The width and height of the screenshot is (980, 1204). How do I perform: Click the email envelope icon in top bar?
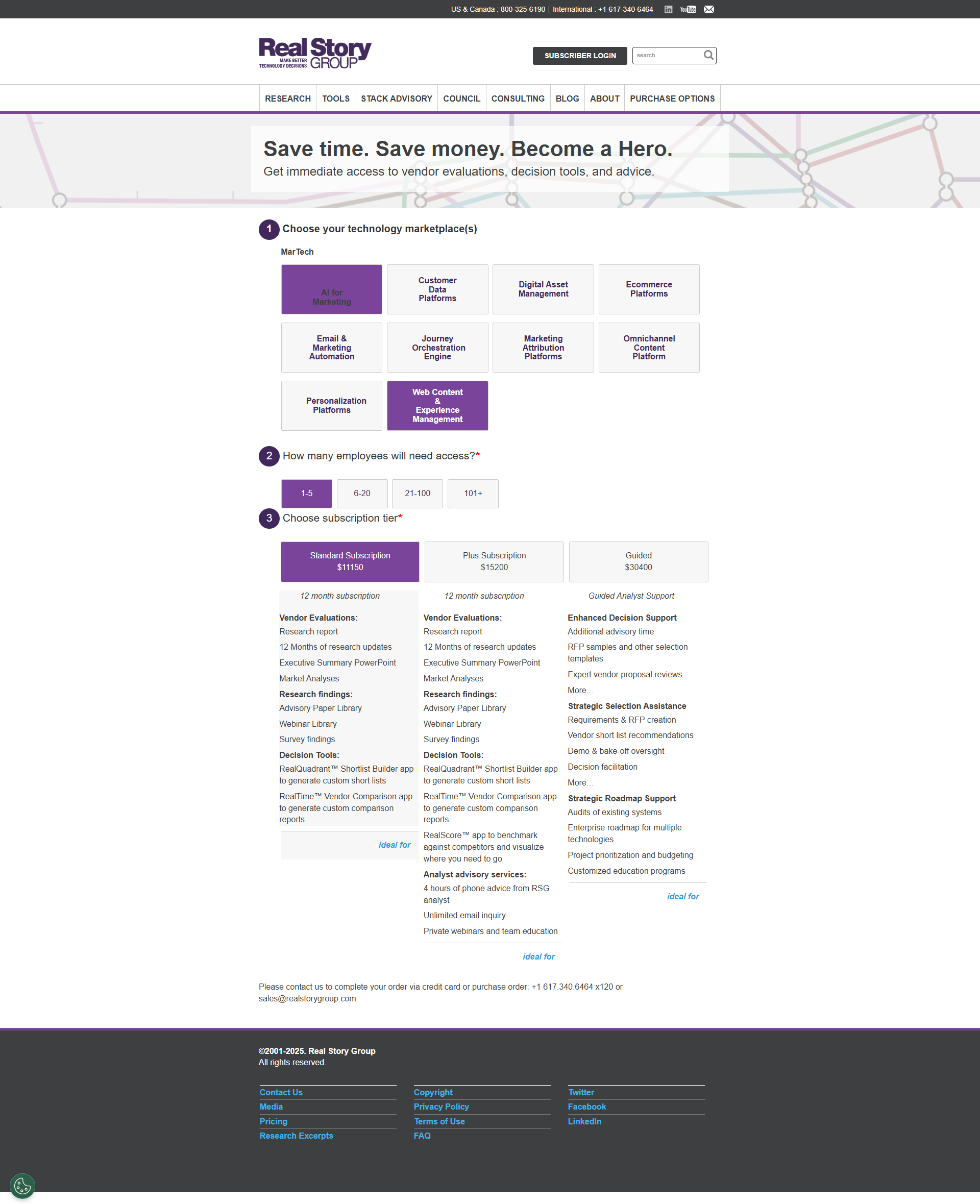[x=708, y=9]
